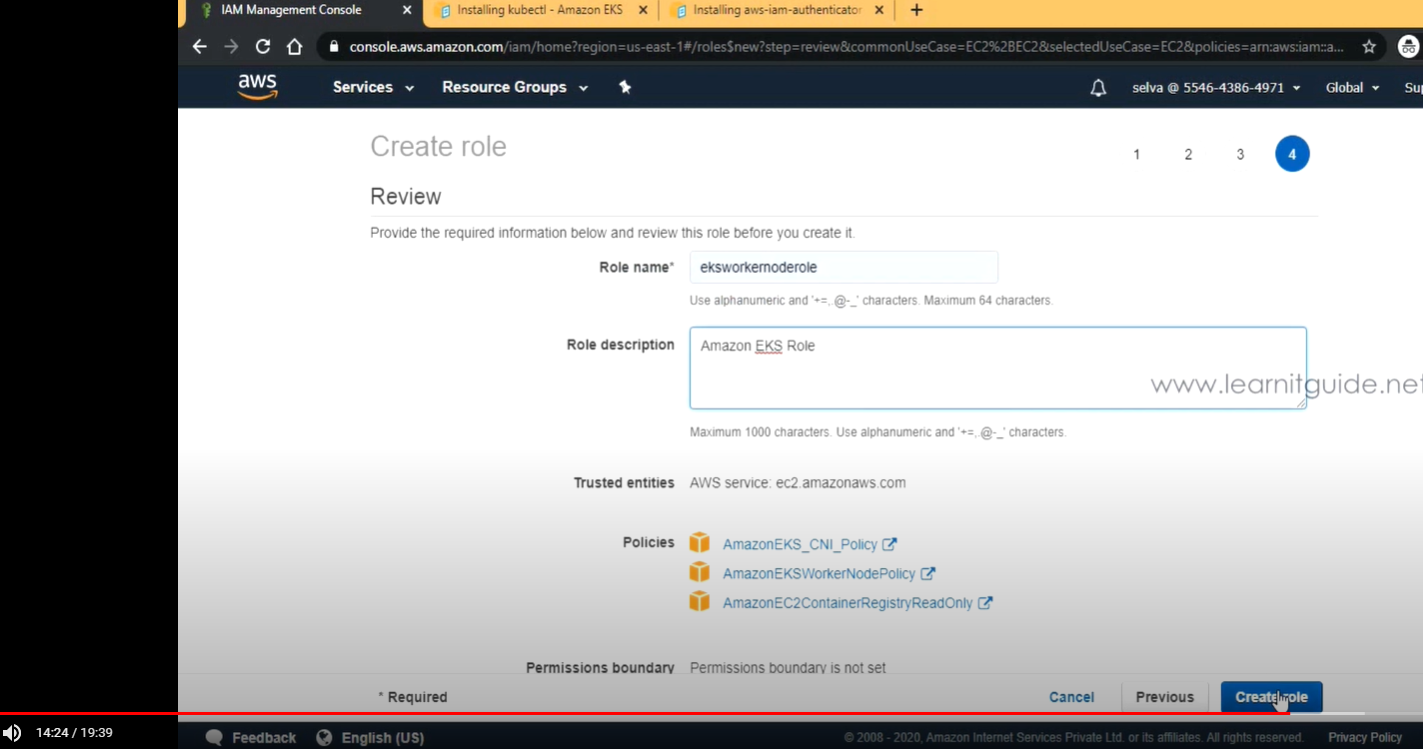This screenshot has width=1423, height=749.
Task: Open the Privacy Policy link
Action: 1365,737
